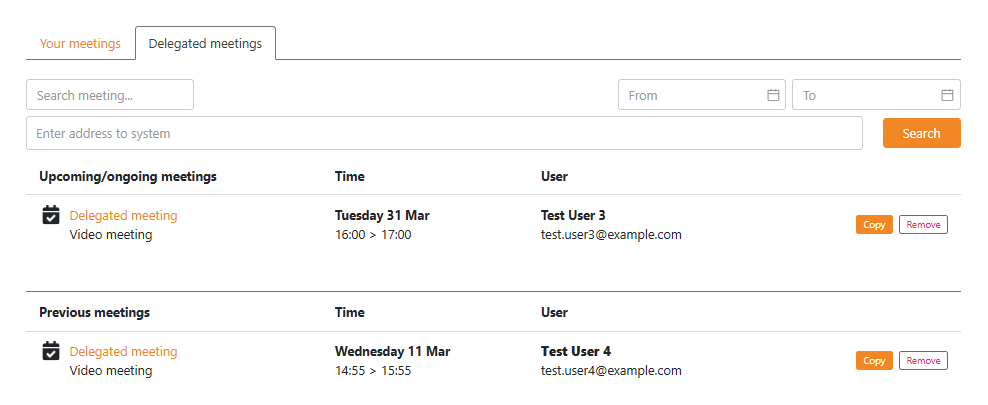Copy the Test User 4 meeting
The image size is (988, 405).
point(874,361)
